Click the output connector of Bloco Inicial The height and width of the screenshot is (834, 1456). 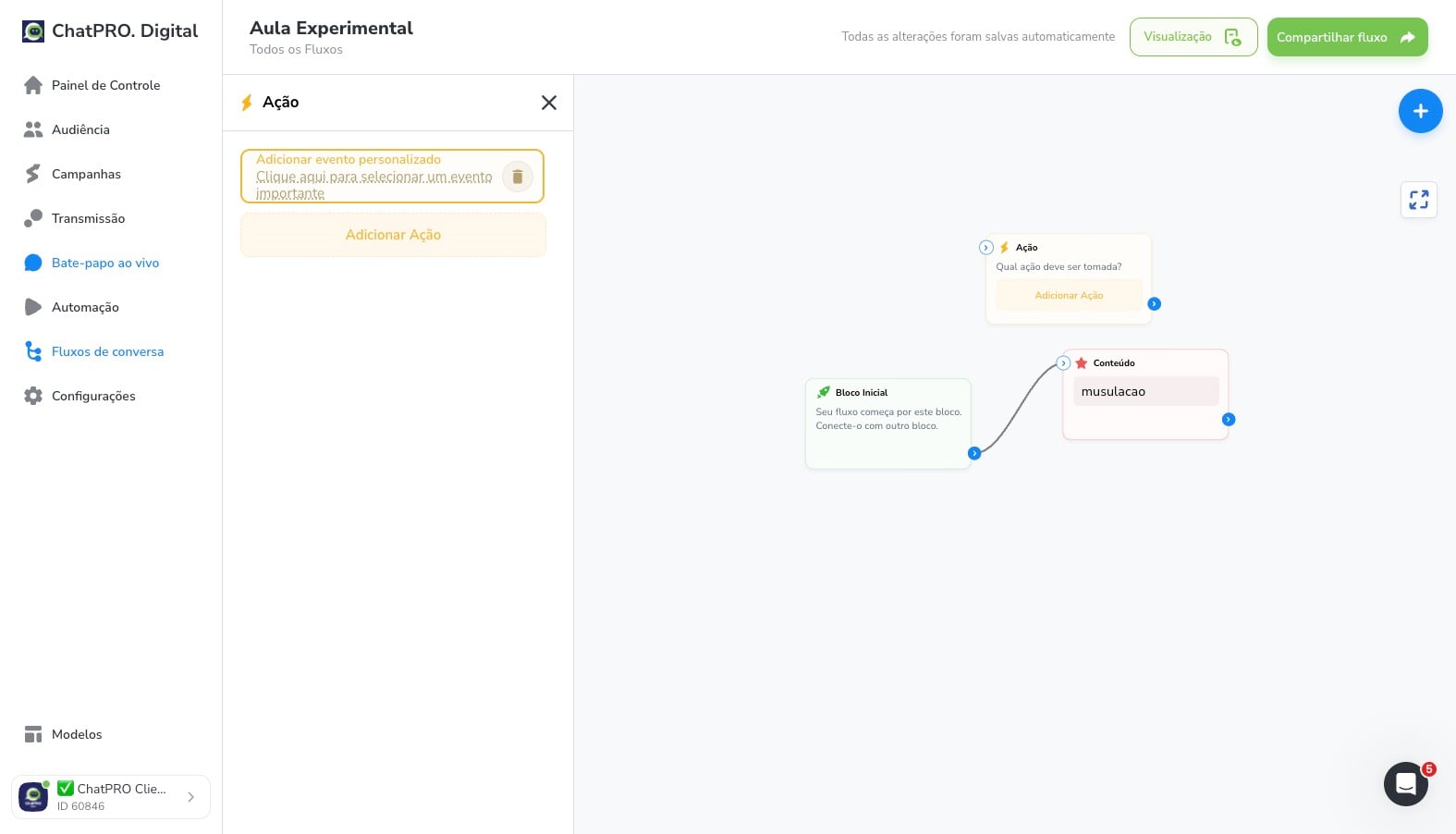point(974,453)
